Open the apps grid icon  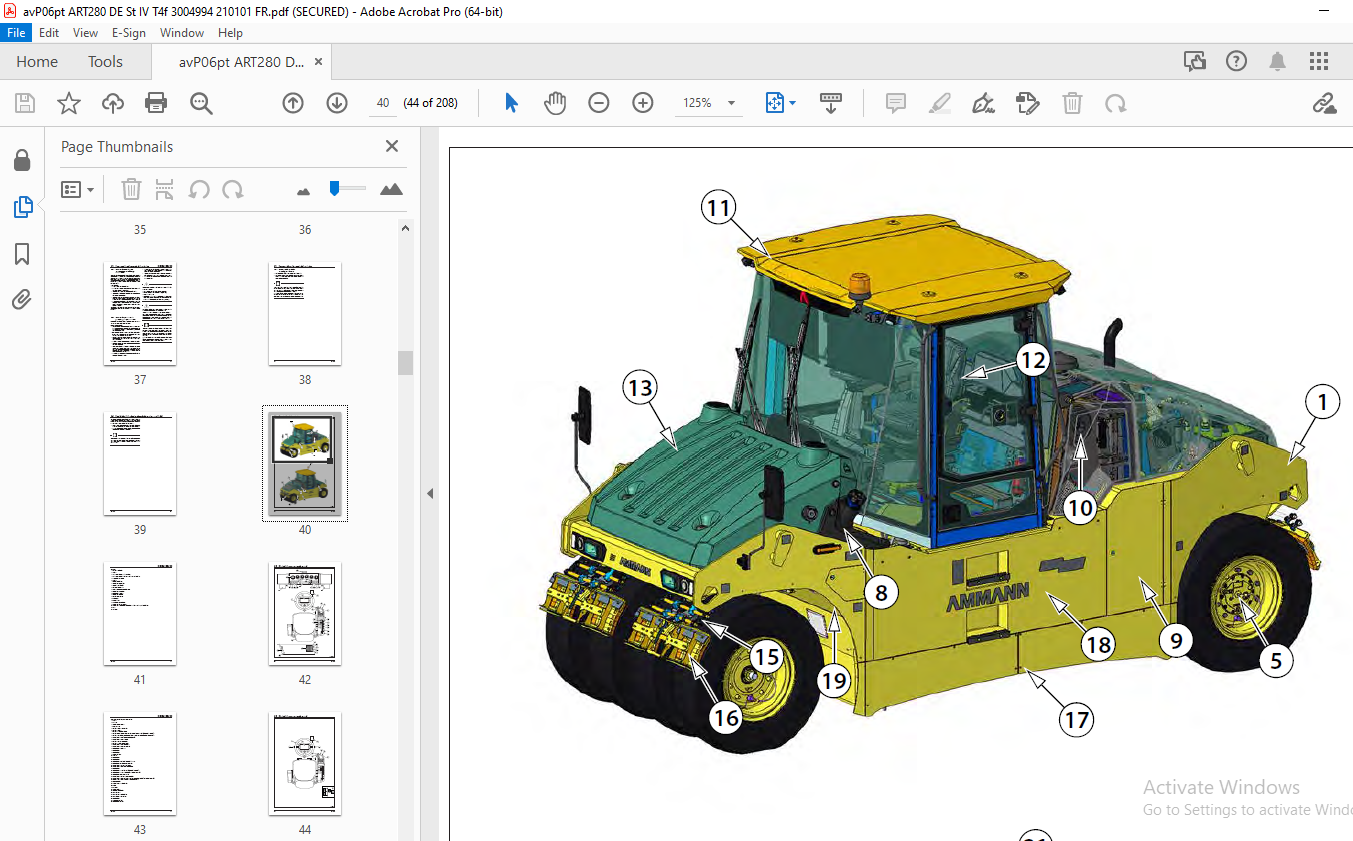pos(1319,61)
